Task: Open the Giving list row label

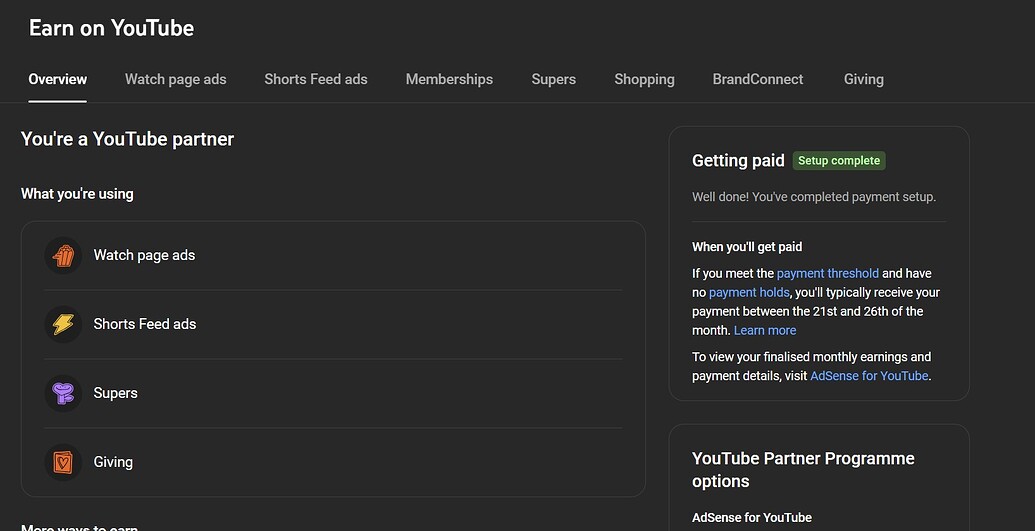Action: 113,462
